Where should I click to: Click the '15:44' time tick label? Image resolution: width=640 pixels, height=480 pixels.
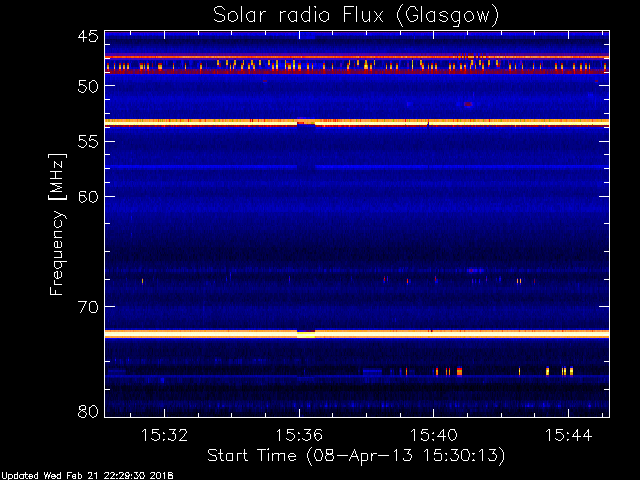click(x=568, y=436)
